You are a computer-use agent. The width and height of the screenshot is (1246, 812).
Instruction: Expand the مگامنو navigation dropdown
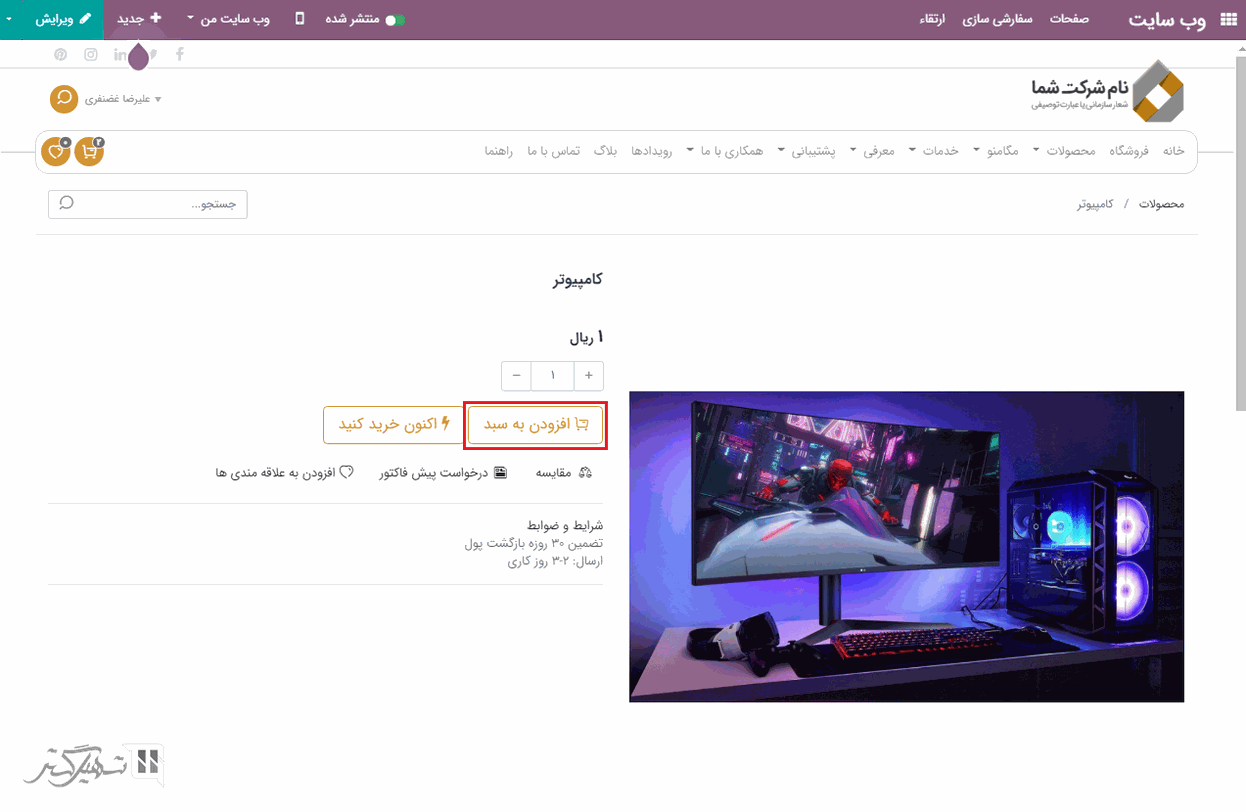click(996, 150)
